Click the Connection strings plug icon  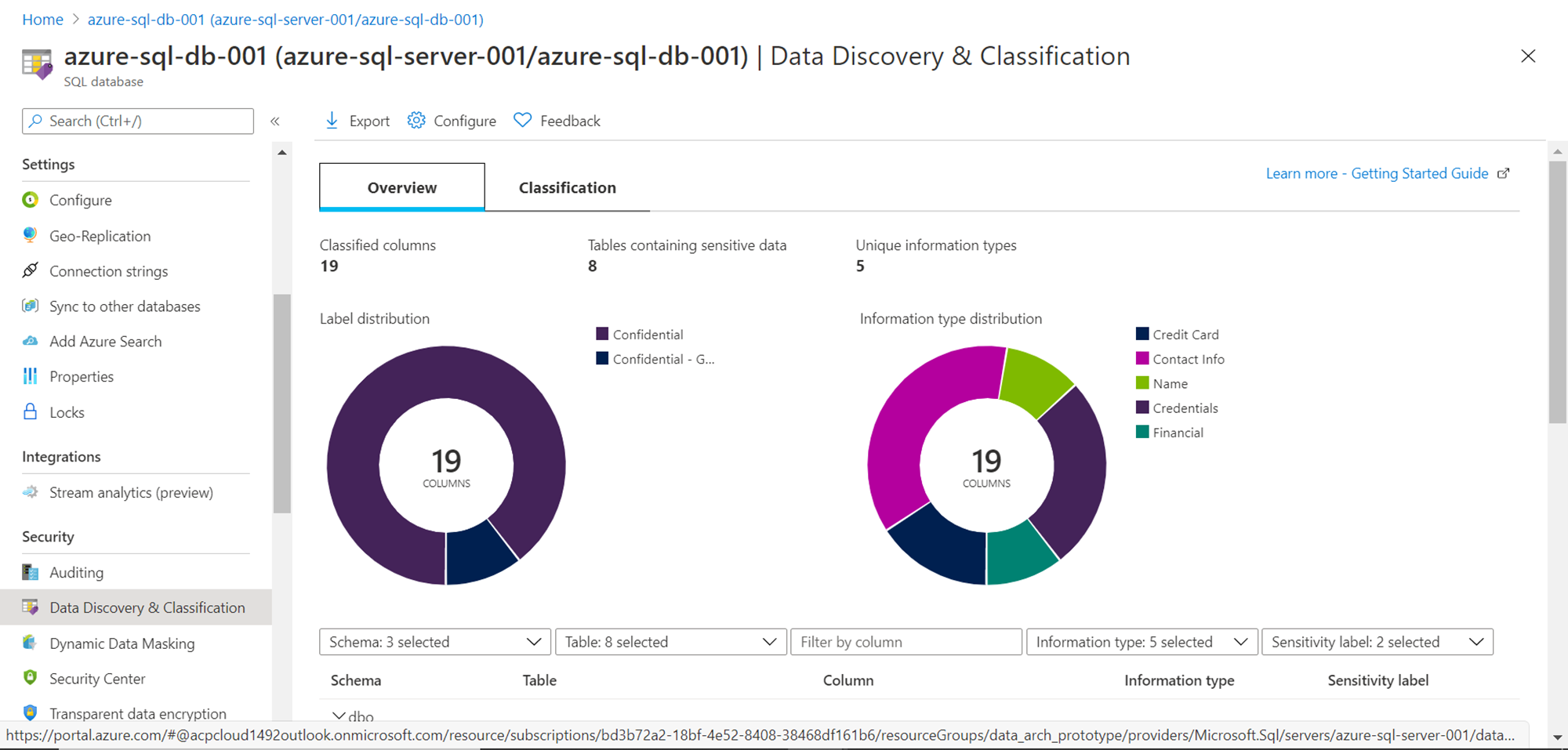coord(30,270)
